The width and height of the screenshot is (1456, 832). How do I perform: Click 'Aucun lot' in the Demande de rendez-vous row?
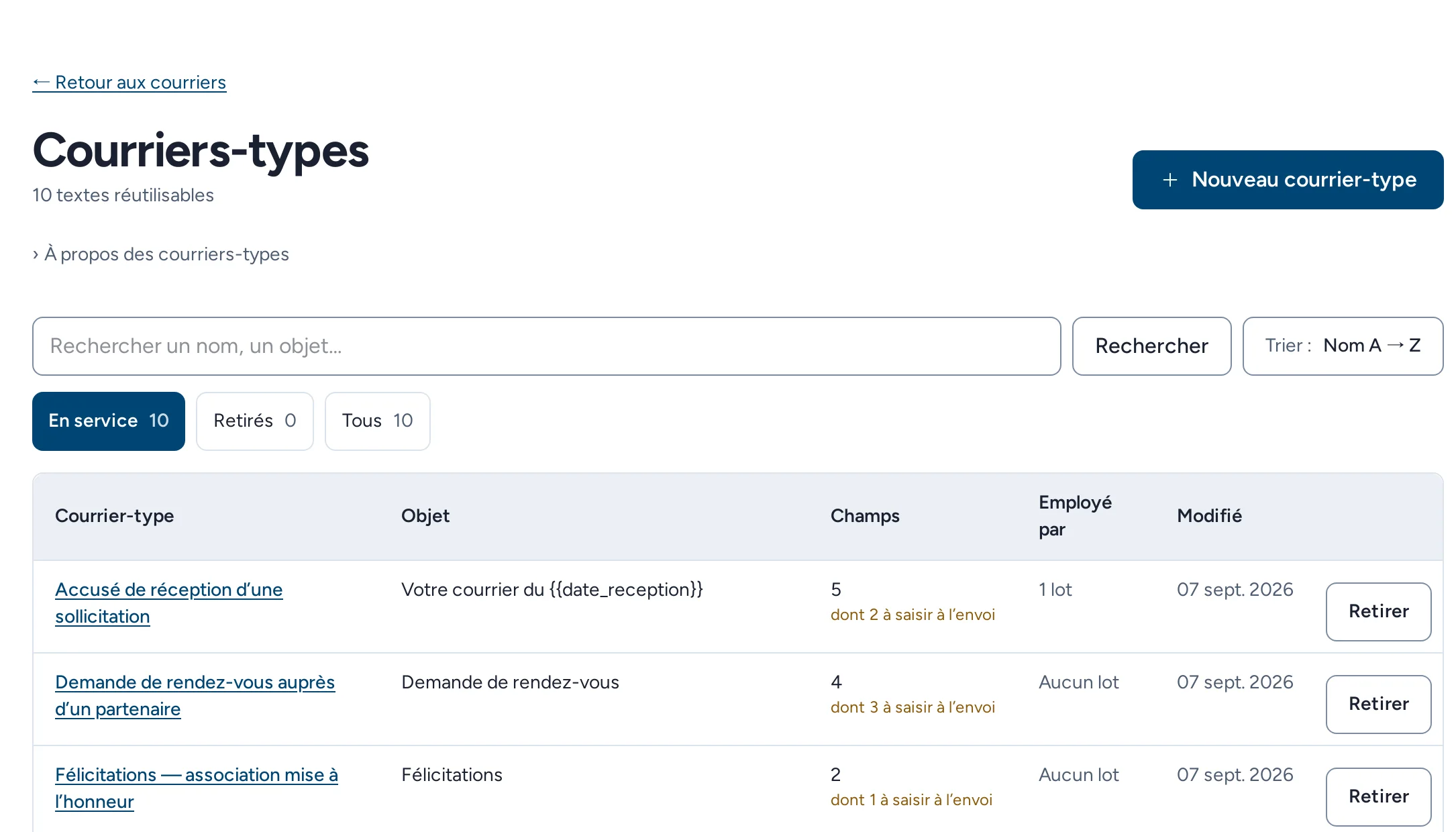pyautogui.click(x=1079, y=682)
